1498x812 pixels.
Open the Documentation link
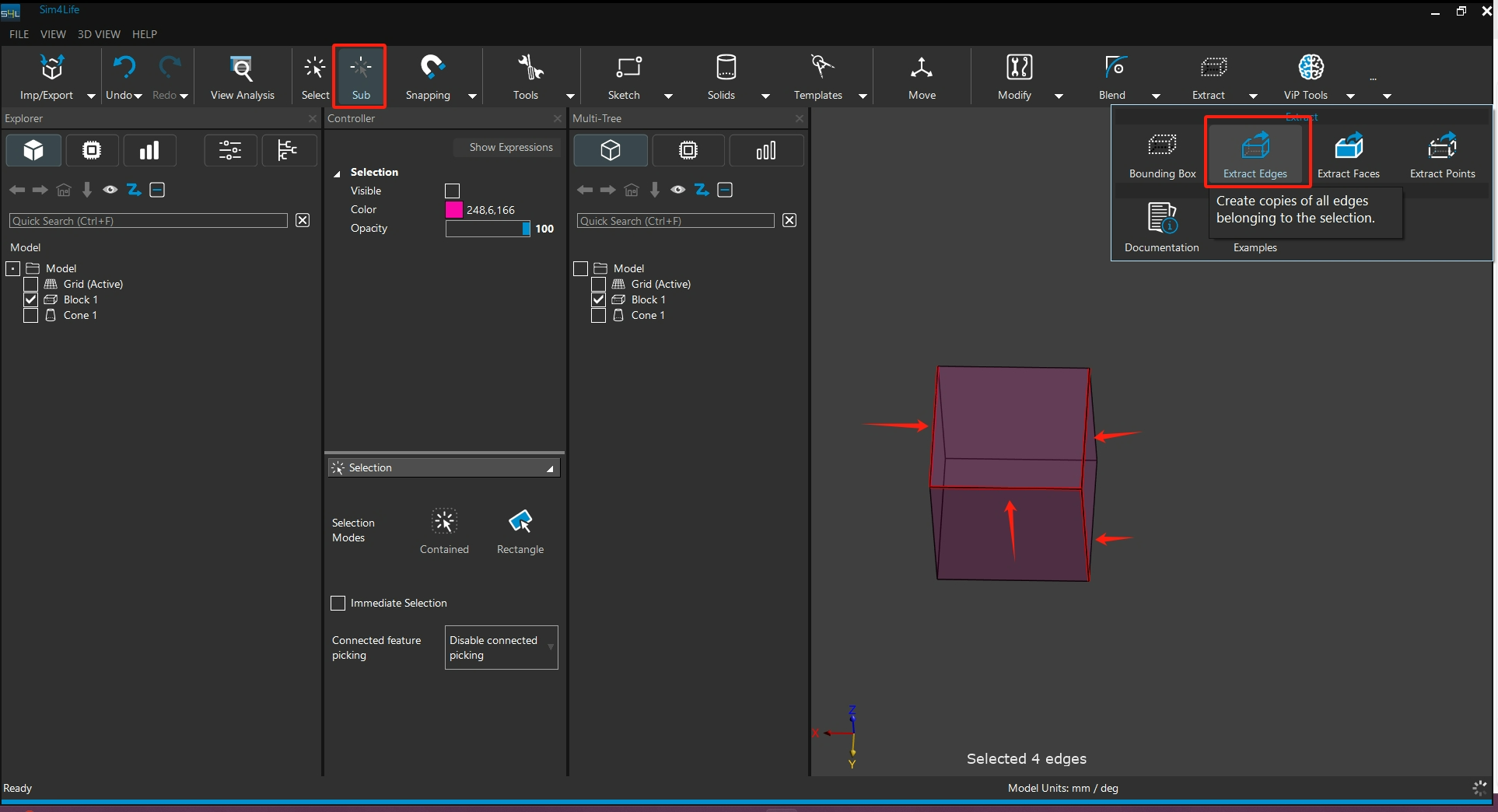(1162, 226)
